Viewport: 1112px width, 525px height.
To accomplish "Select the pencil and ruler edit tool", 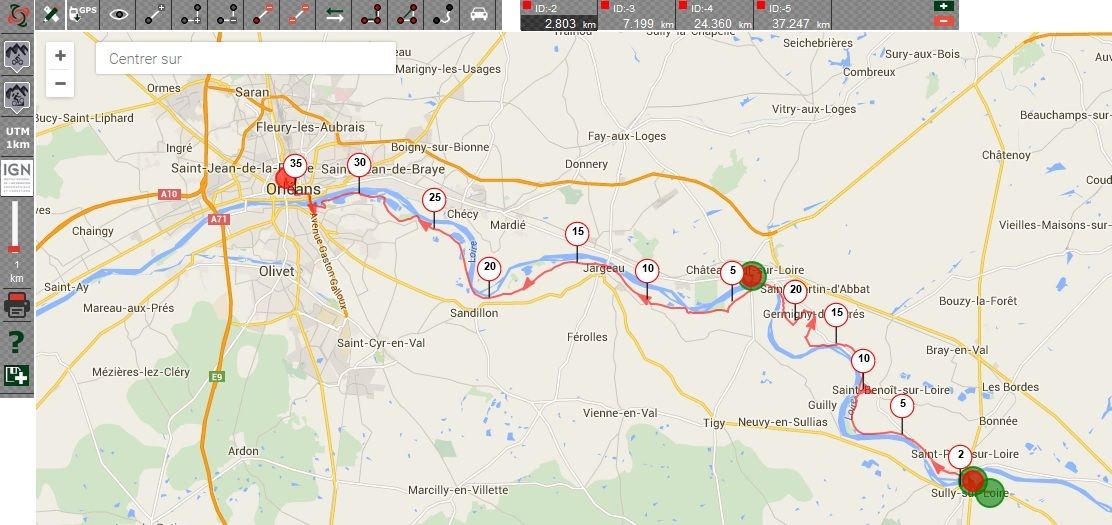I will (50, 14).
